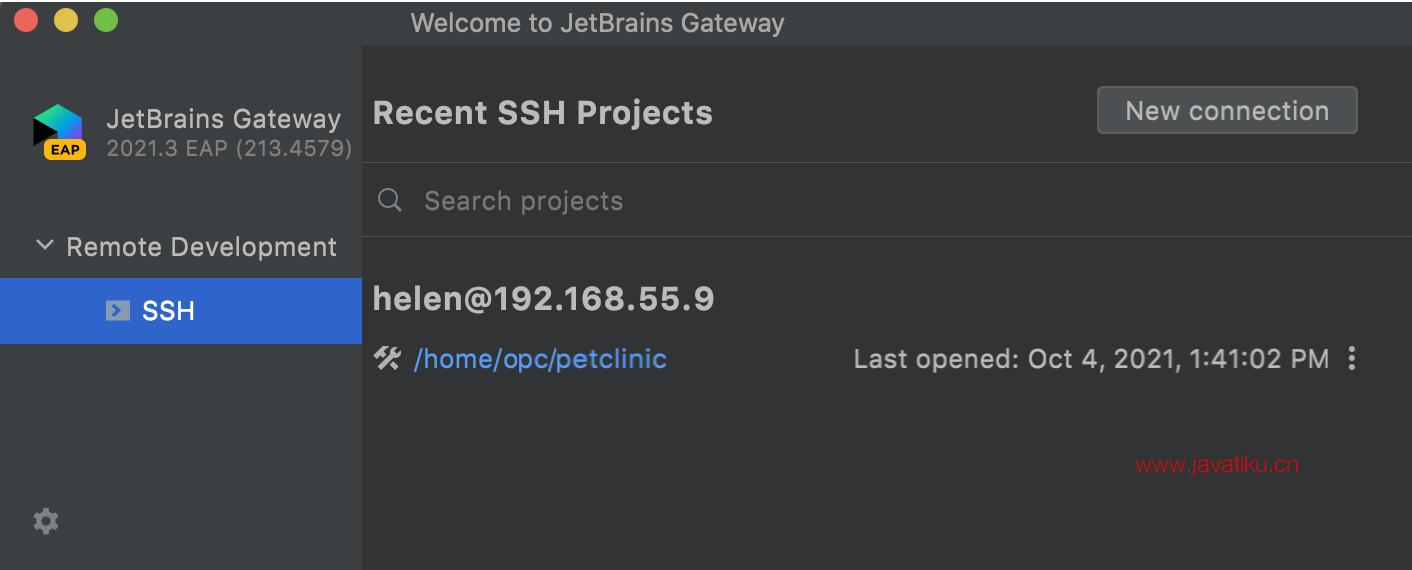Image resolution: width=1412 pixels, height=570 pixels.
Task: Click the helen@192.168.55.9 host heading
Action: pos(543,298)
